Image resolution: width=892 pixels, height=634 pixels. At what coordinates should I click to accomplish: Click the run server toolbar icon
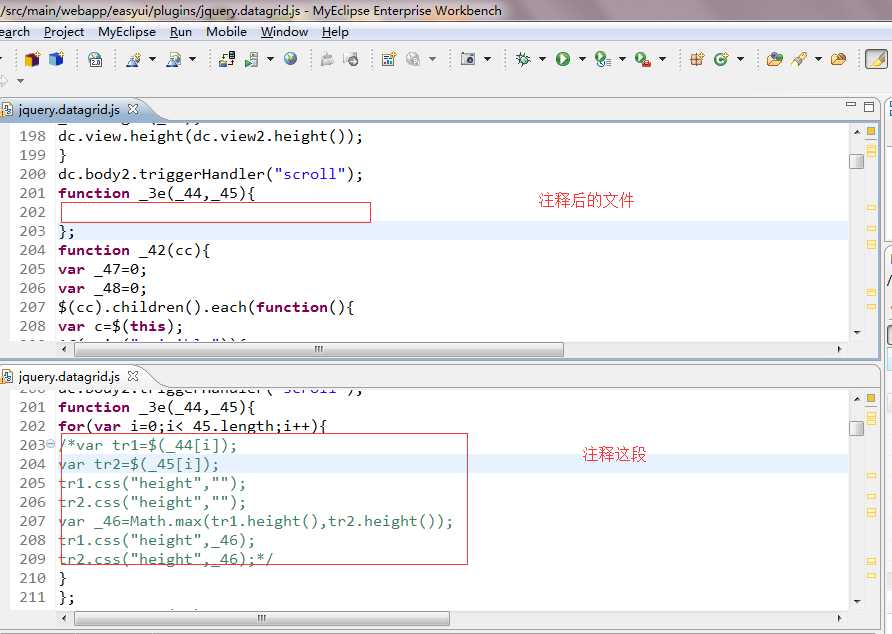pos(251,59)
